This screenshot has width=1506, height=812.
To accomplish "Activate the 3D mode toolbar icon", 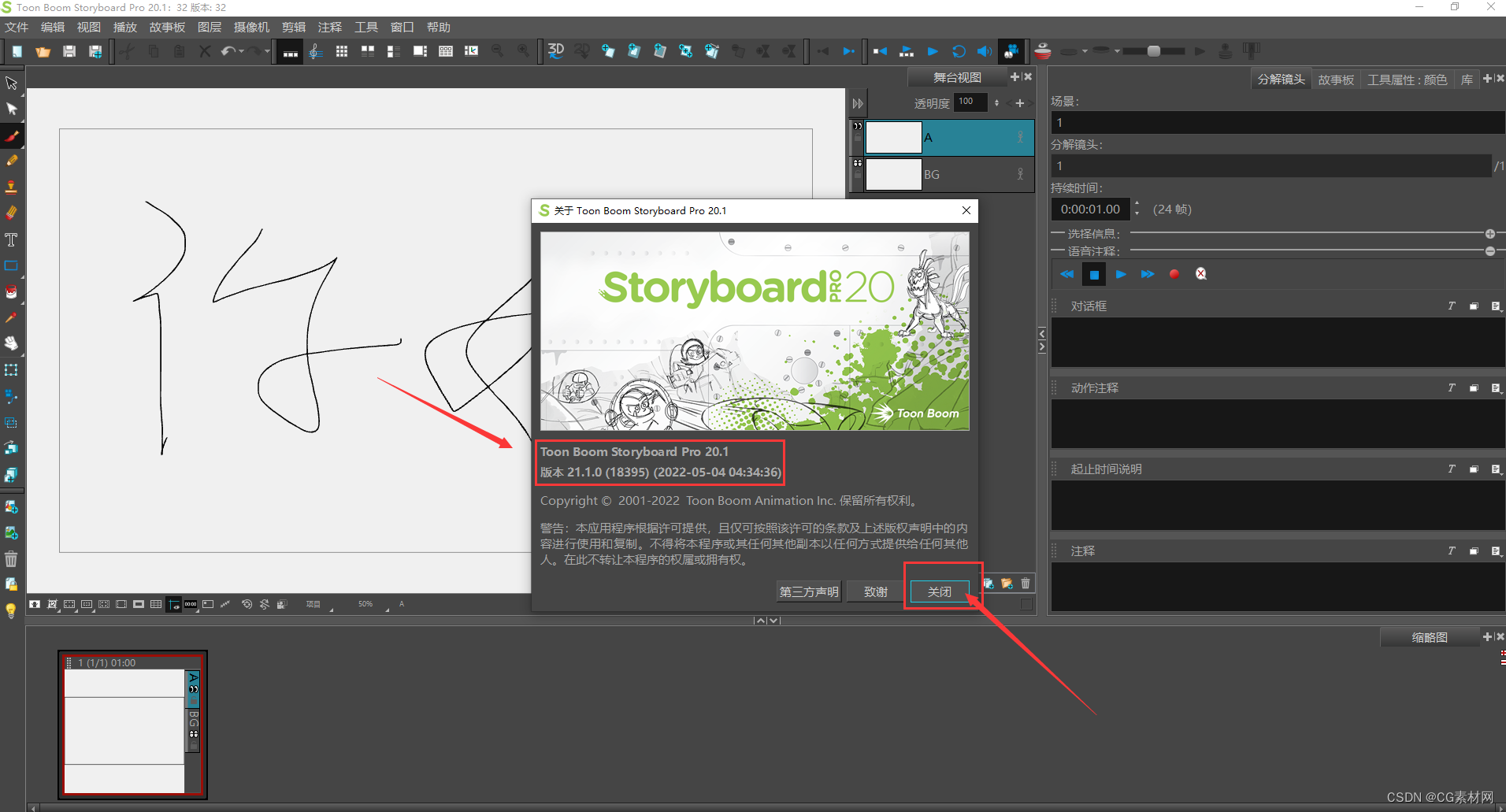I will 556,50.
